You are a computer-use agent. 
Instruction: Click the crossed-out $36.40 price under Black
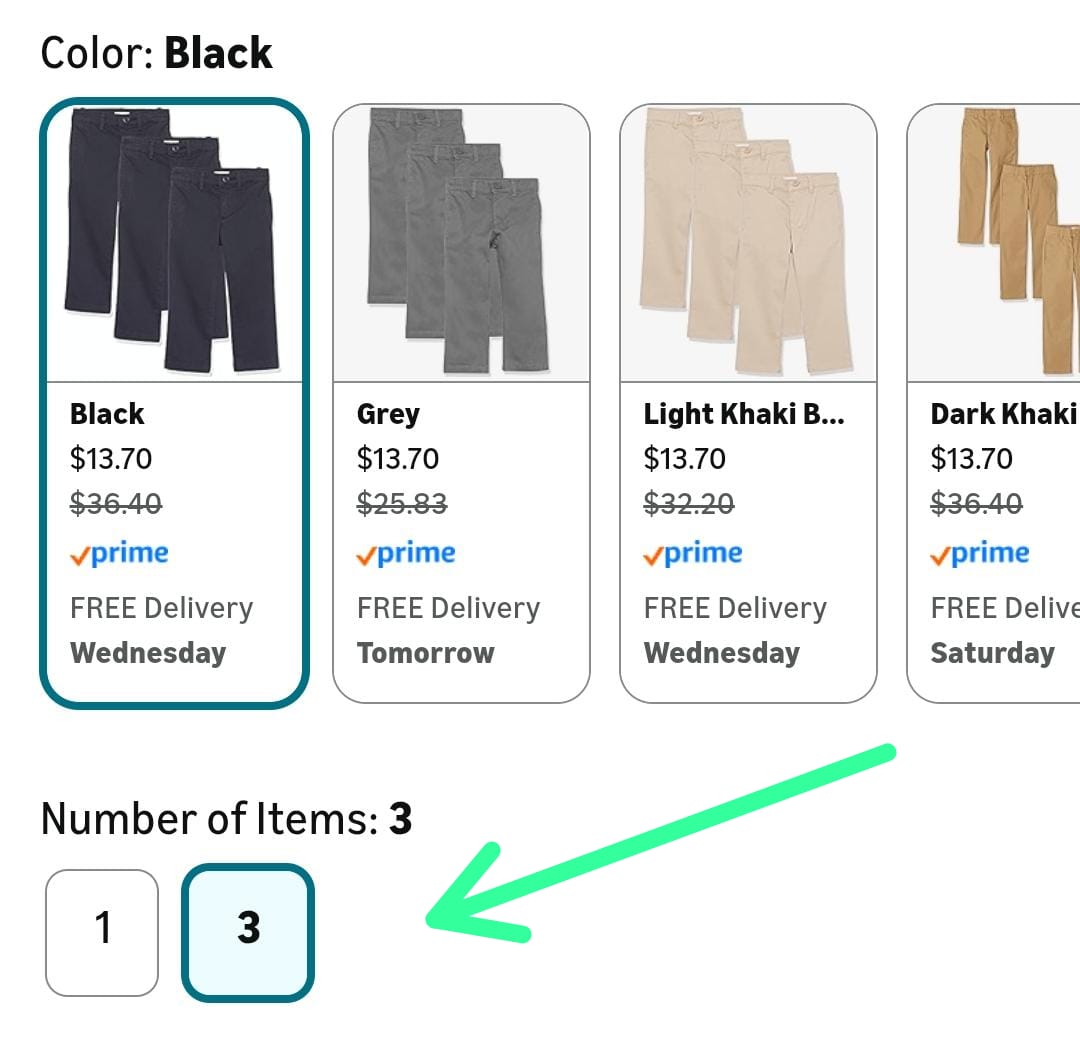click(x=116, y=504)
